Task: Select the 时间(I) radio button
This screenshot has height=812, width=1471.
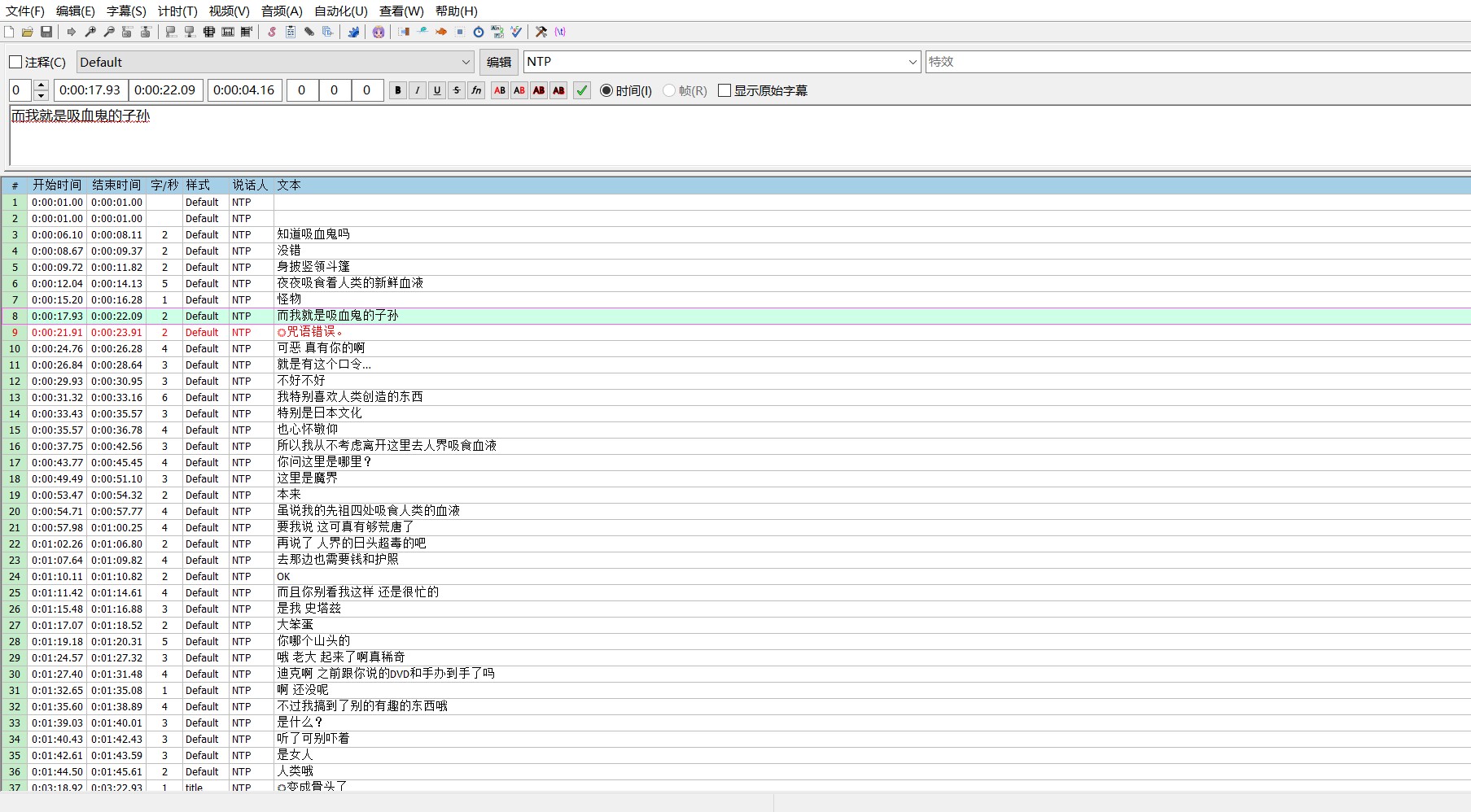Action: (626, 90)
